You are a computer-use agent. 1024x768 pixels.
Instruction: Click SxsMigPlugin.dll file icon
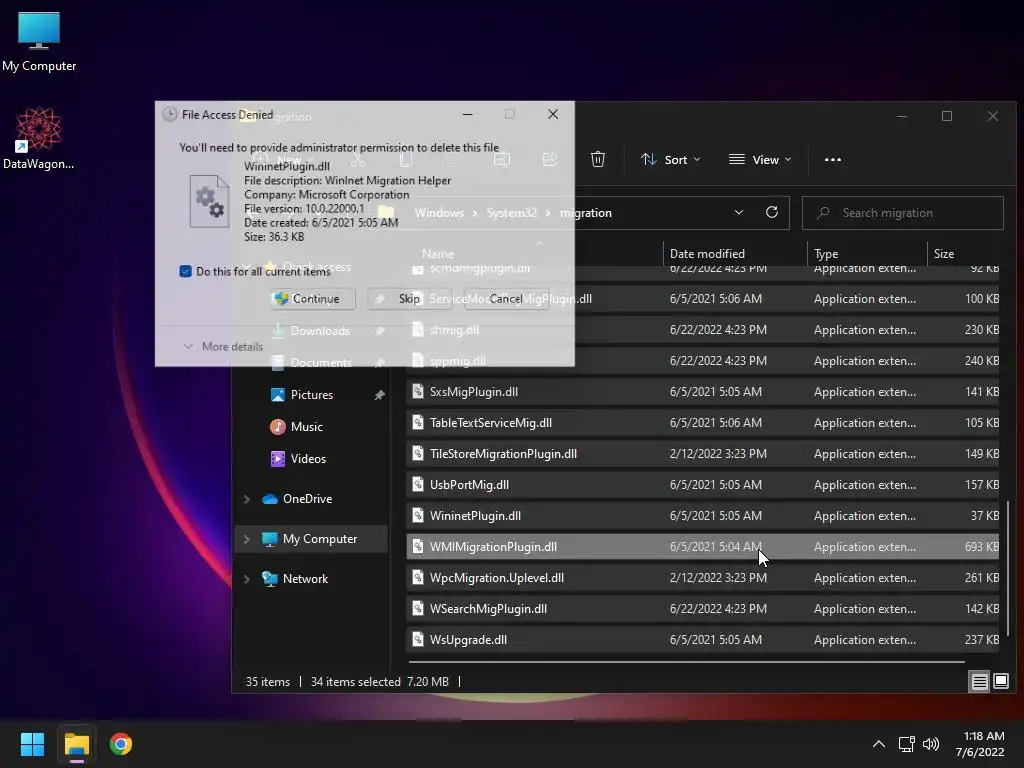[418, 392]
